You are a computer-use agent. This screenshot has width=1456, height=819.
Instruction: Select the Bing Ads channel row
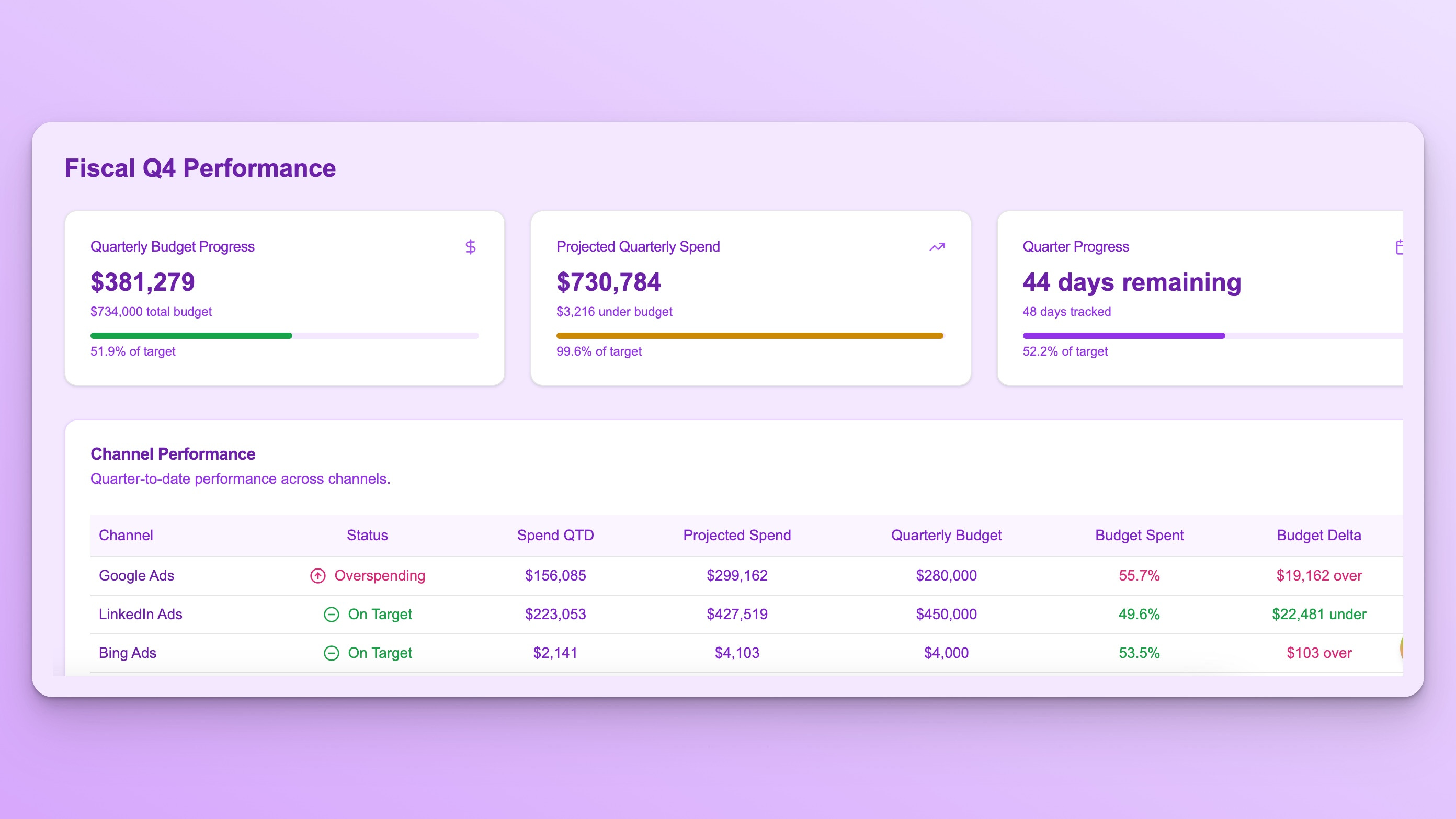[127, 653]
